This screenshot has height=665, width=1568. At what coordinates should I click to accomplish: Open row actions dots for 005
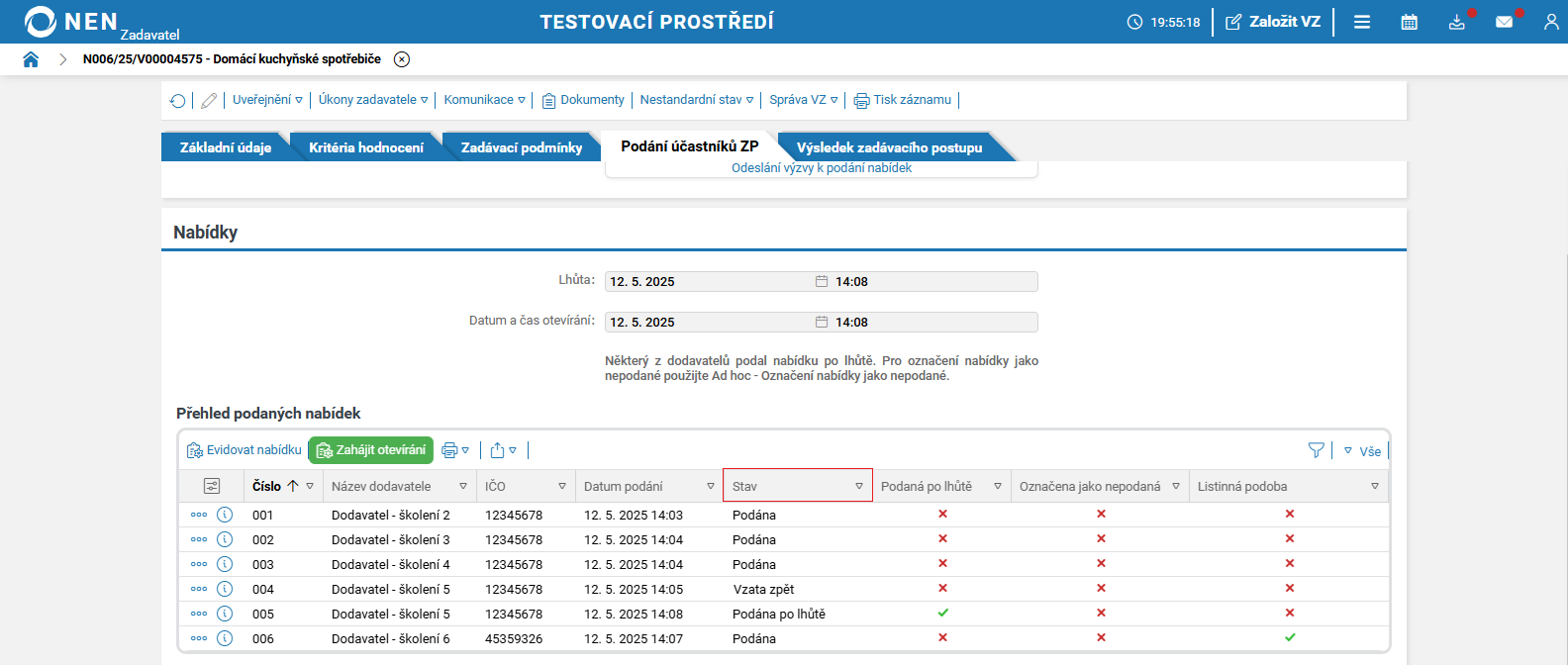199,614
